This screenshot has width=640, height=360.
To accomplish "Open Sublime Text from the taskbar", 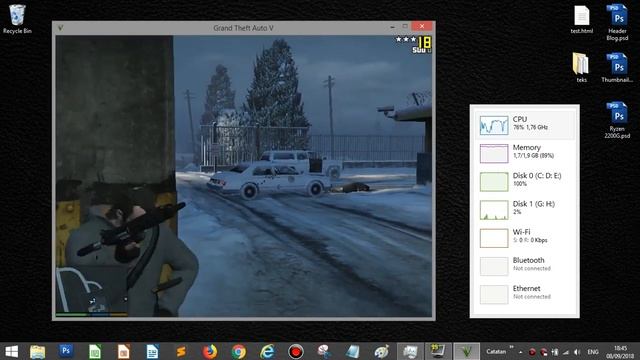I will click(181, 351).
